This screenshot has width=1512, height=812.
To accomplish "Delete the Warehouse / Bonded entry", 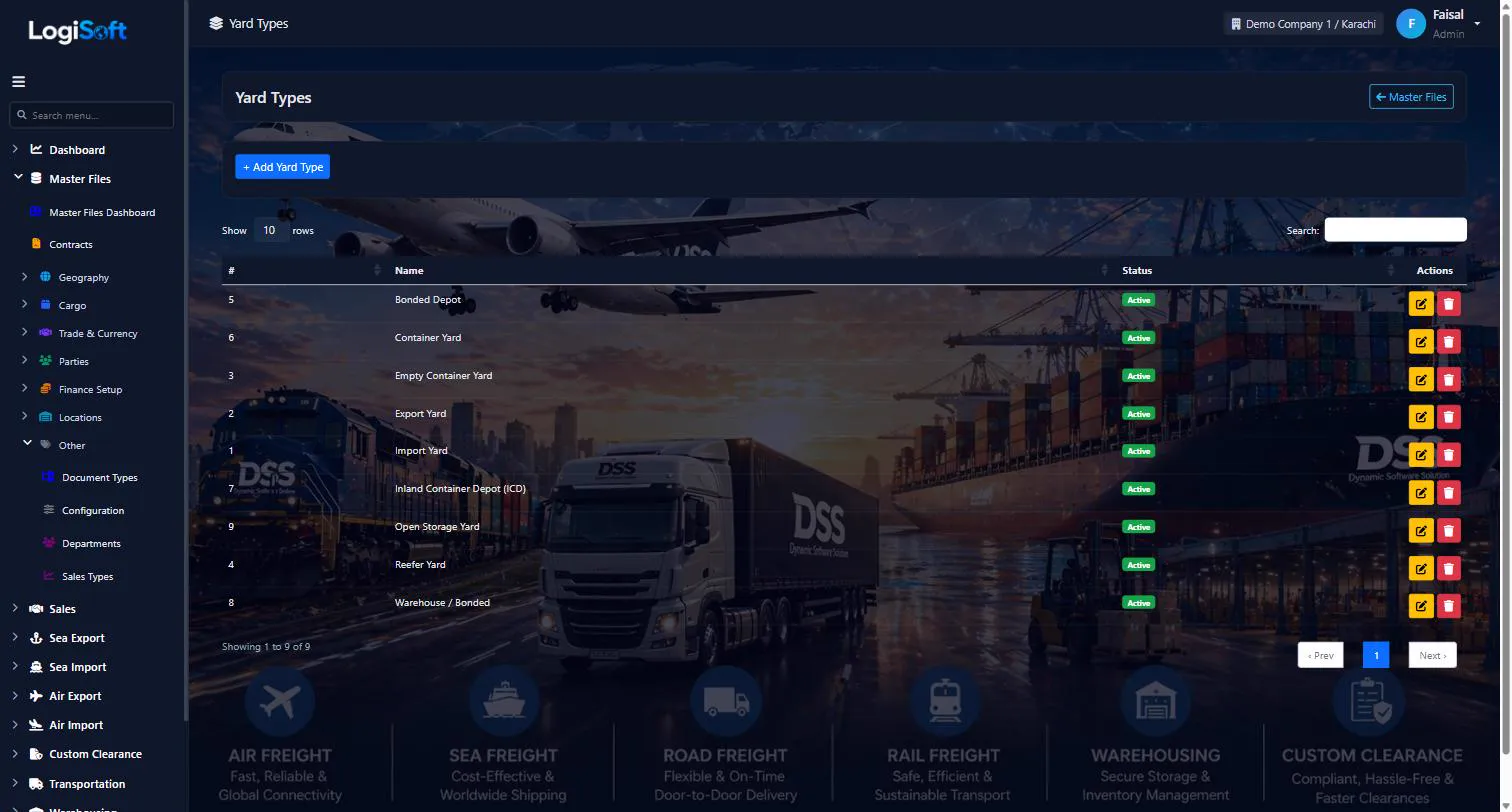I will pyautogui.click(x=1448, y=606).
